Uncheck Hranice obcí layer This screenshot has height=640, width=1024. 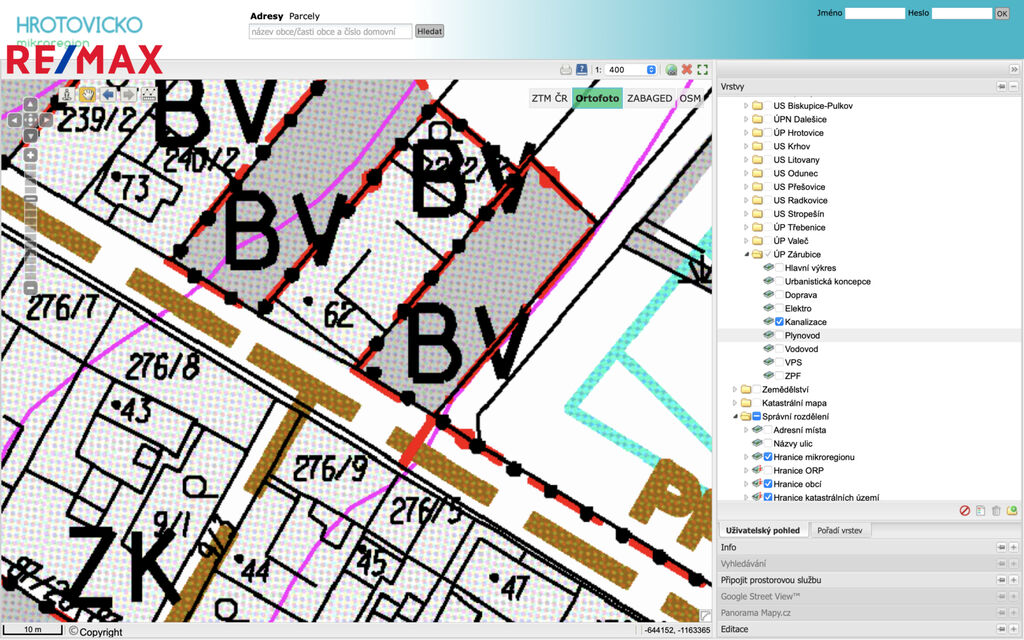(768, 484)
